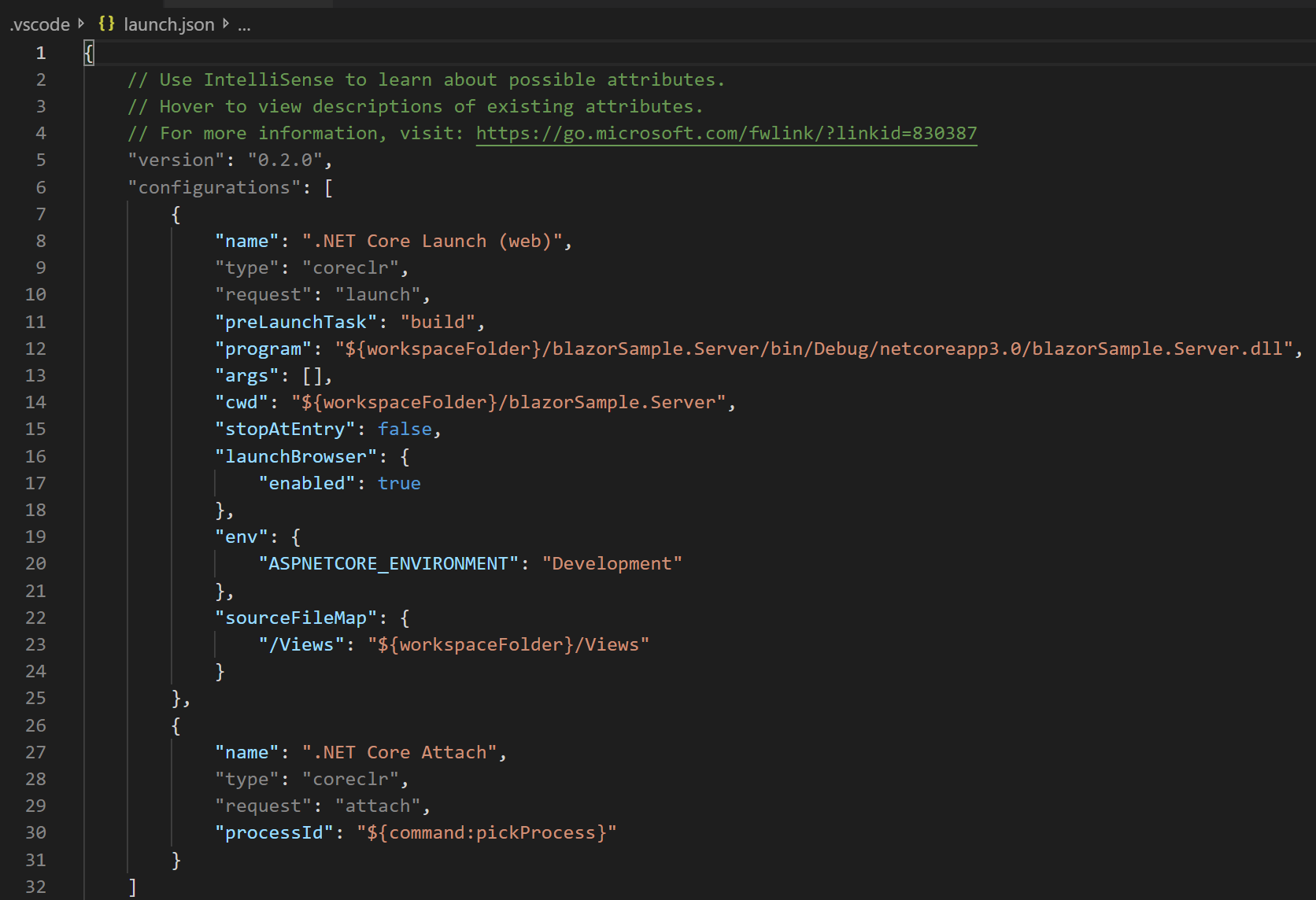Click the ".NET Core Launch (web)" name value
This screenshot has width=1316, height=900.
pos(434,241)
